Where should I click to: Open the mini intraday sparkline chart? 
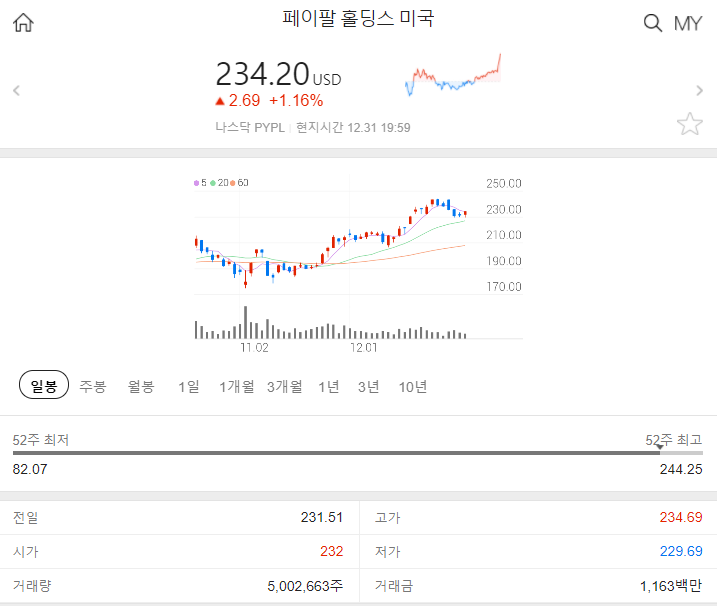(453, 75)
